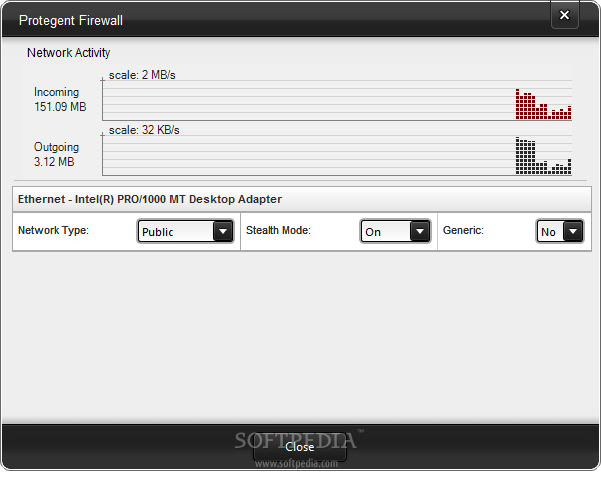Click the Protegent Firewall title text
Screen dimensions: 601x482
pyautogui.click(x=71, y=20)
